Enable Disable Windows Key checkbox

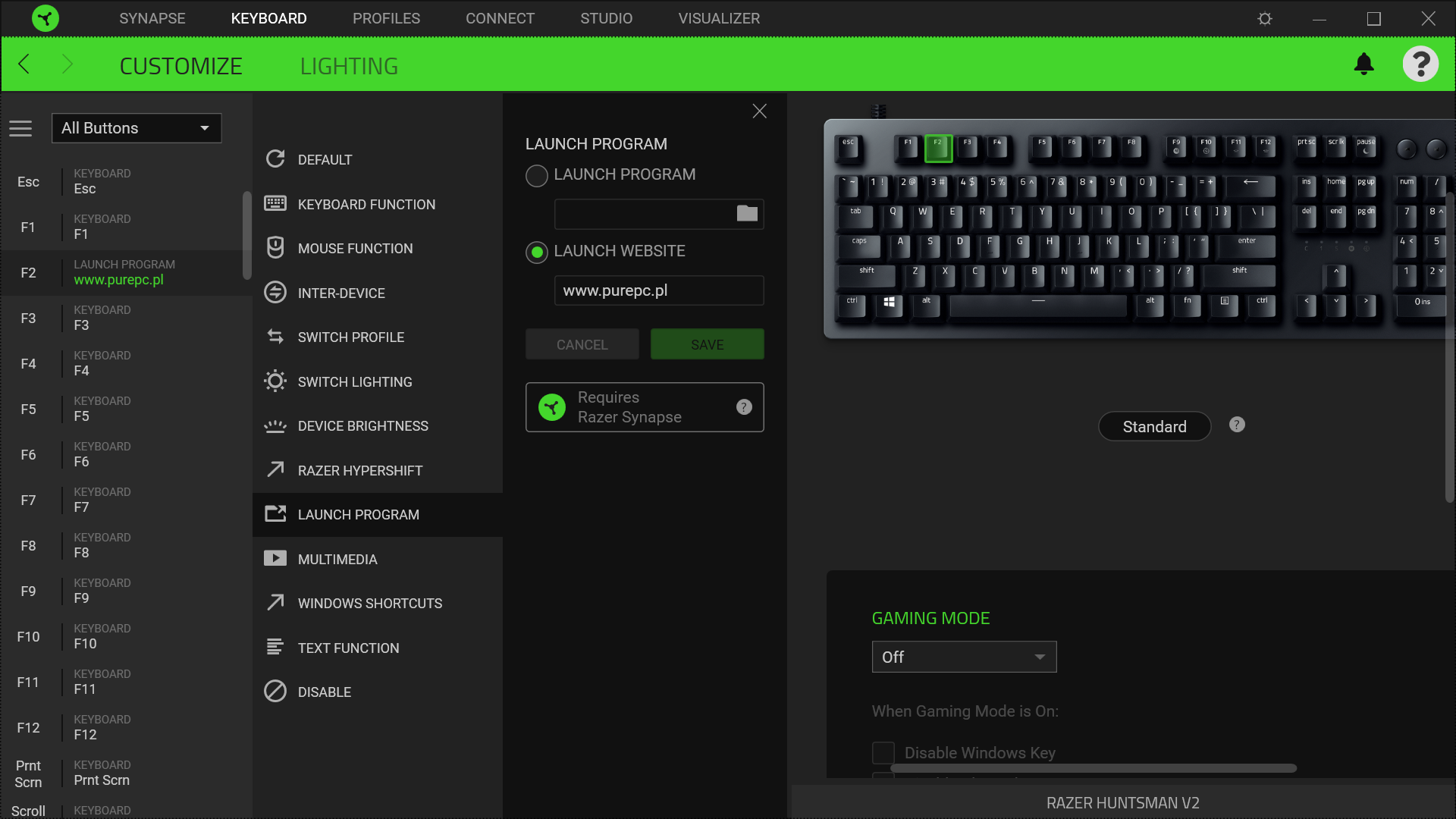(883, 752)
